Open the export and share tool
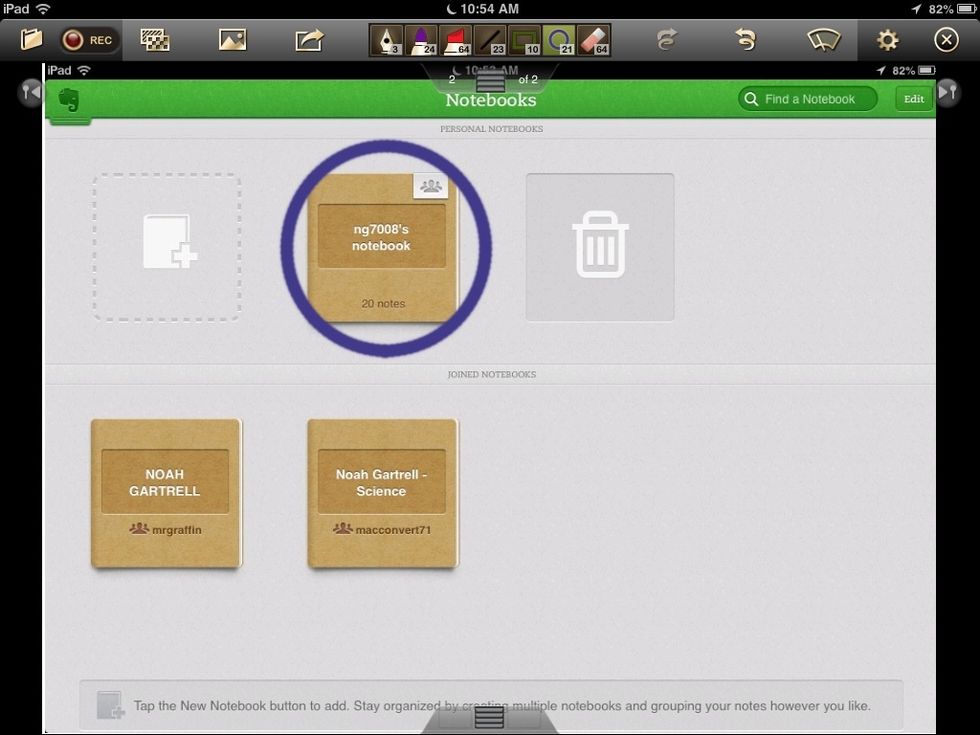 click(x=308, y=39)
